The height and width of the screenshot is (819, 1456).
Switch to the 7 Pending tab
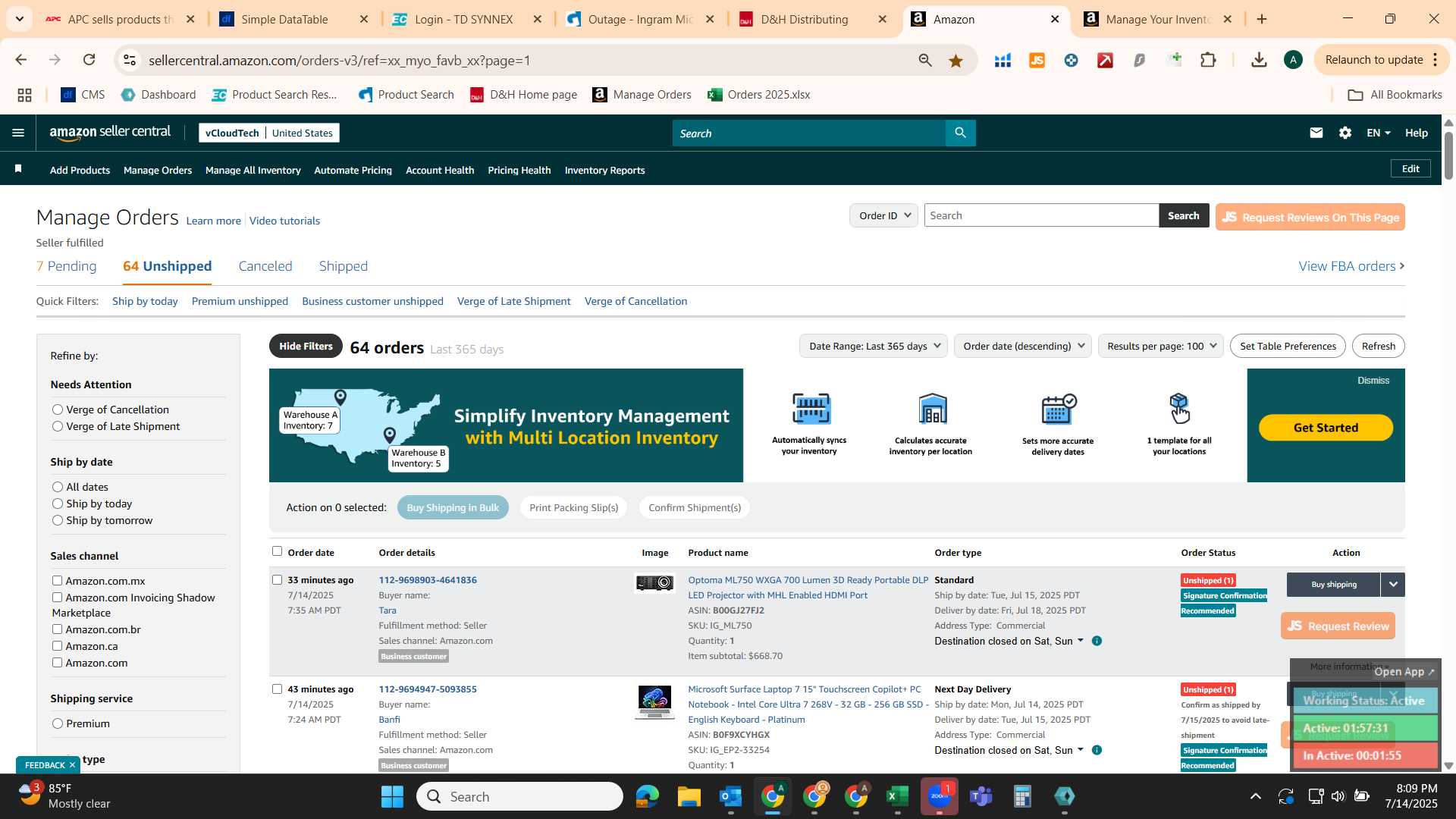pos(67,266)
